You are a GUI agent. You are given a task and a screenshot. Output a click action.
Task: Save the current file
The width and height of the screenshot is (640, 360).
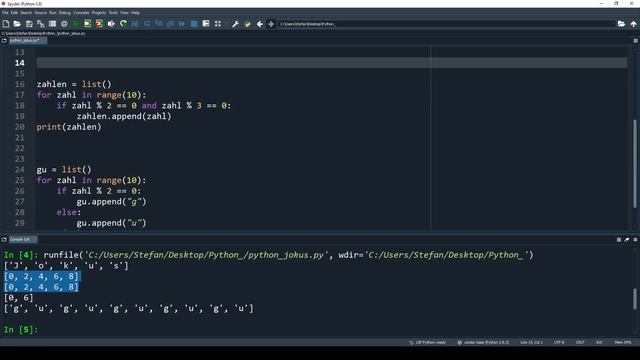tap(29, 24)
